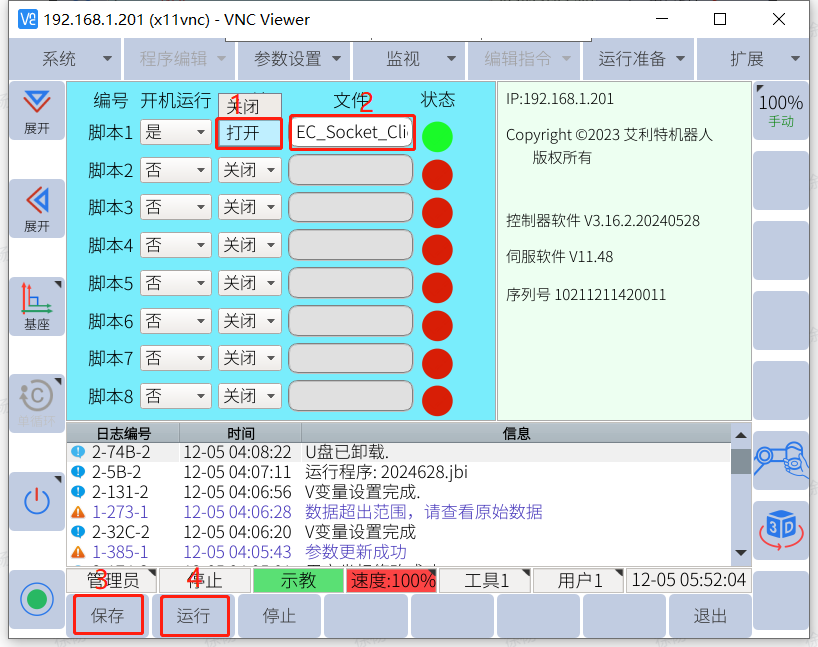Click the red speed 100% indicator
The image size is (818, 647).
pyautogui.click(x=391, y=580)
